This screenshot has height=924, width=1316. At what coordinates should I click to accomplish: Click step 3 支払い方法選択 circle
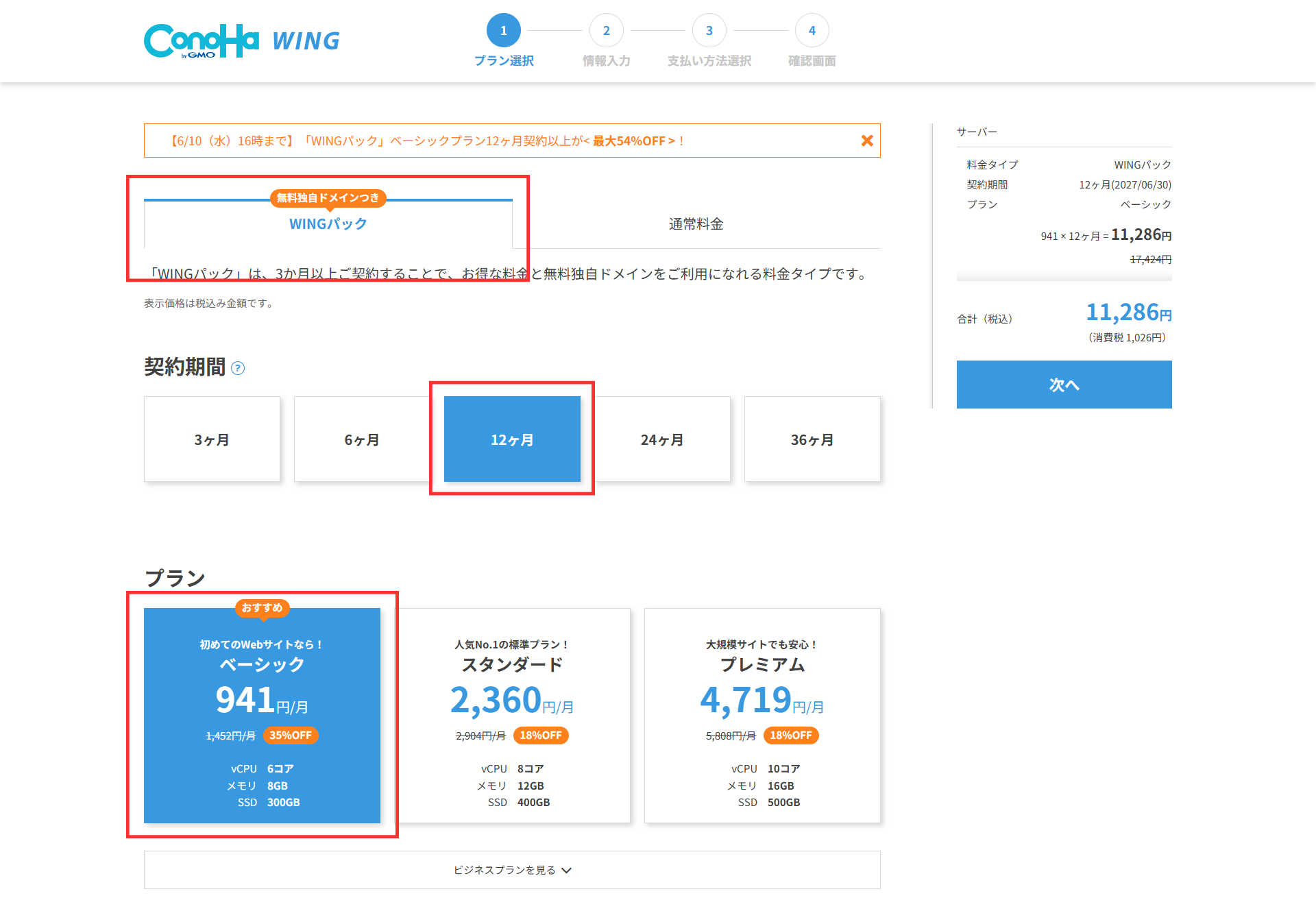tap(709, 31)
